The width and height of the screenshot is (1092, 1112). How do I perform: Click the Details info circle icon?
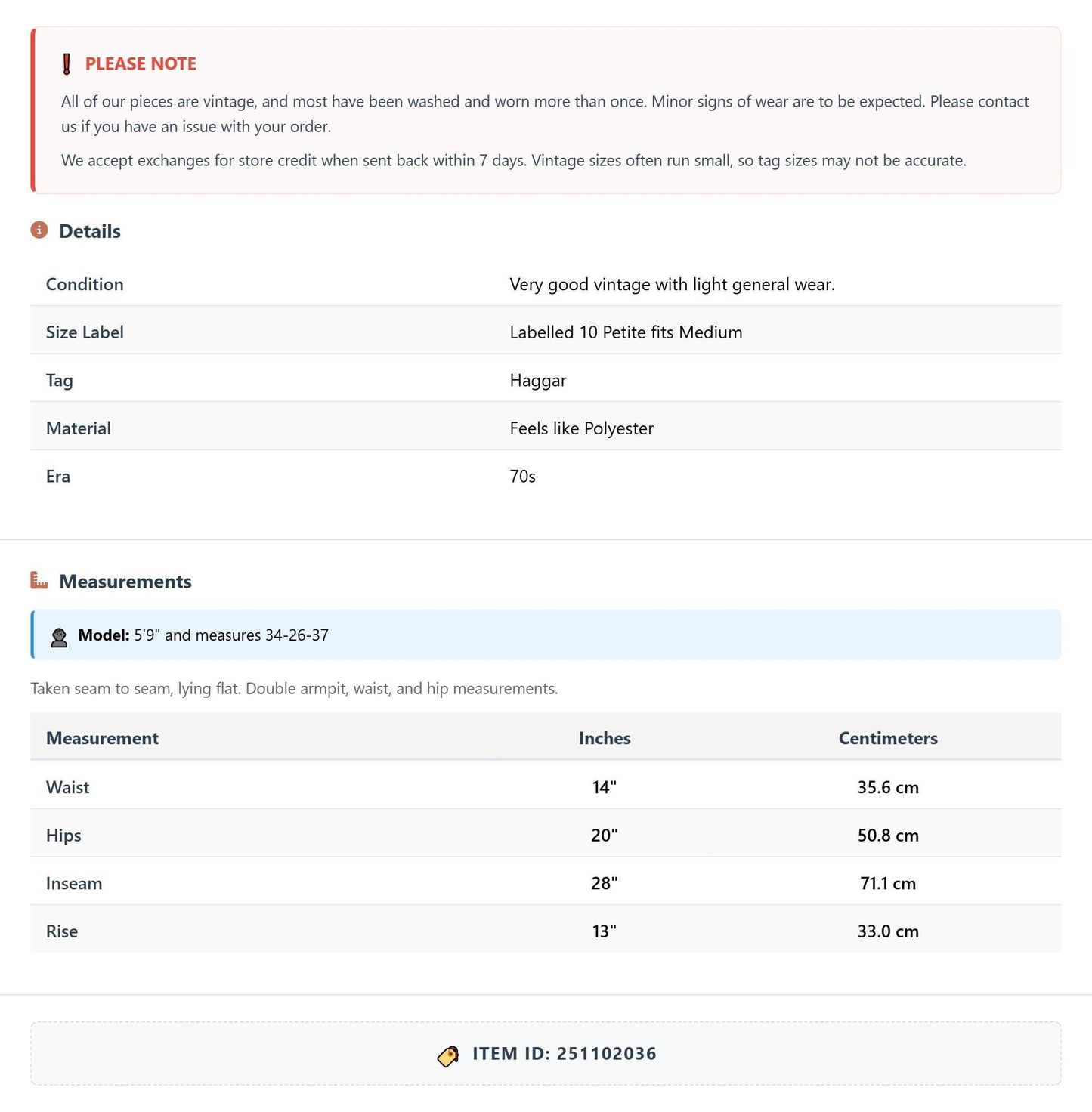(x=39, y=230)
